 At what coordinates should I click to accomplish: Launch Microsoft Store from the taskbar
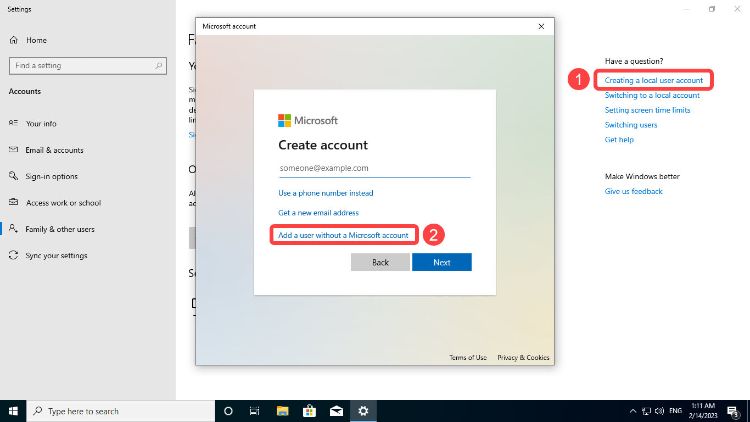310,411
